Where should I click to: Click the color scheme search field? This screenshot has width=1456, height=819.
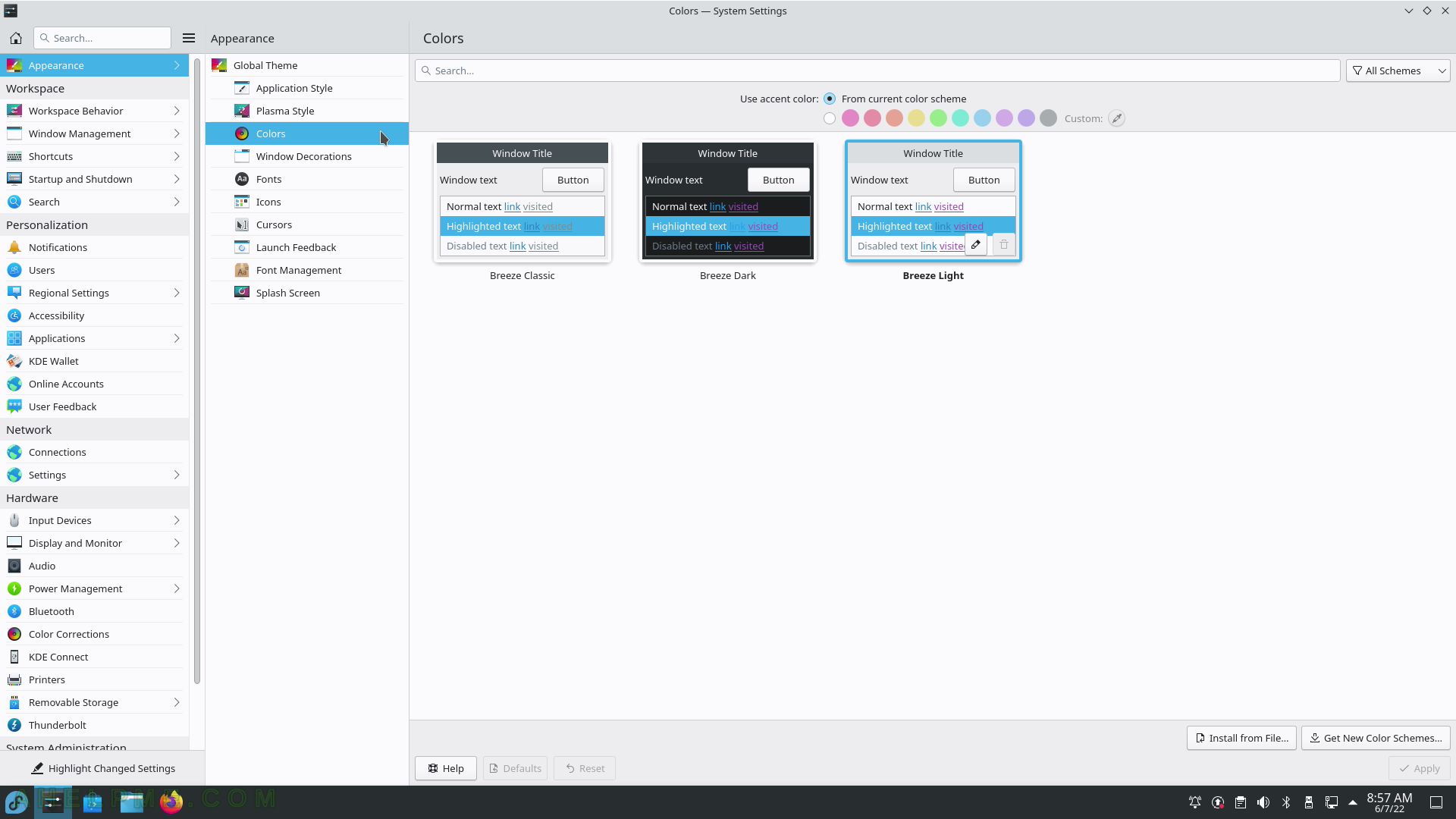pyautogui.click(x=877, y=71)
